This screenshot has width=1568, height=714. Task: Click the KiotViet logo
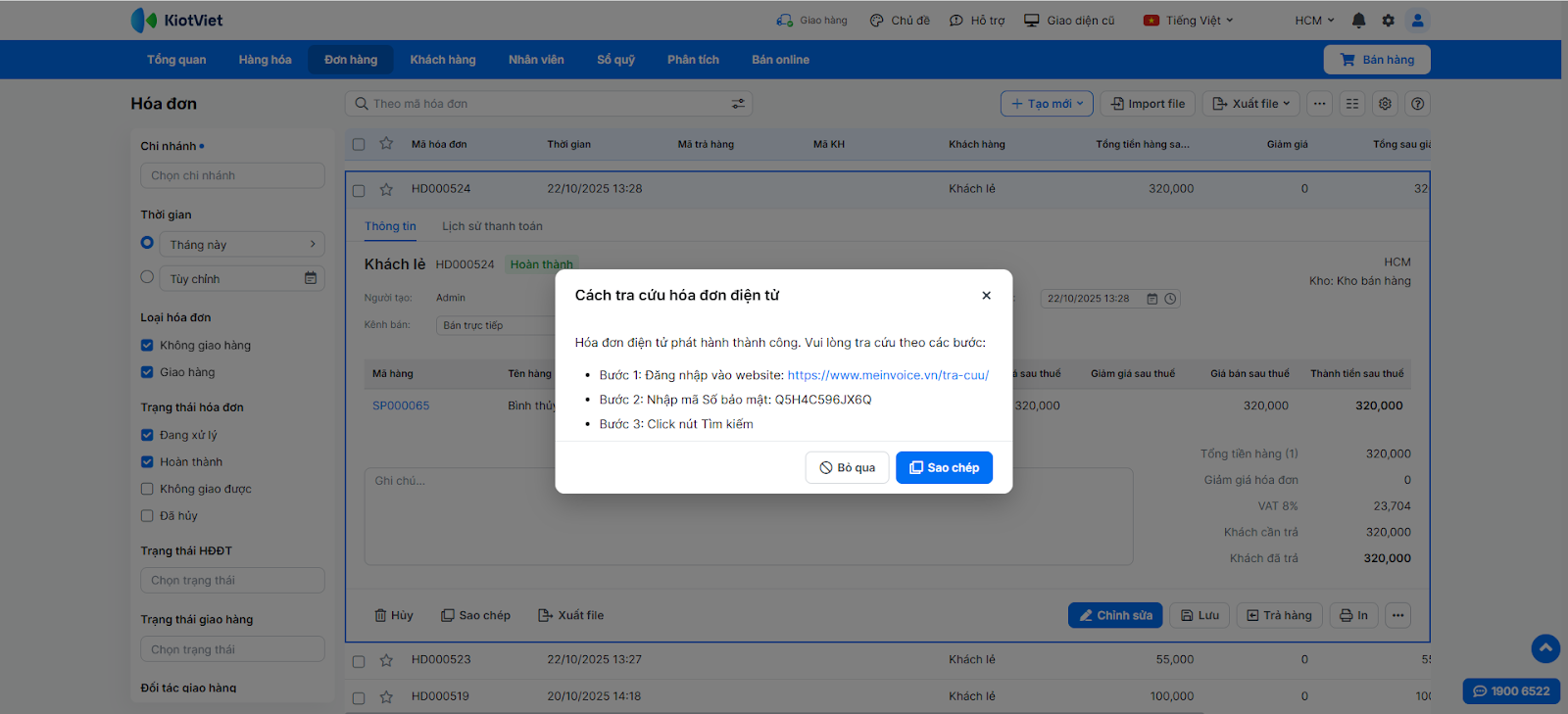(177, 21)
